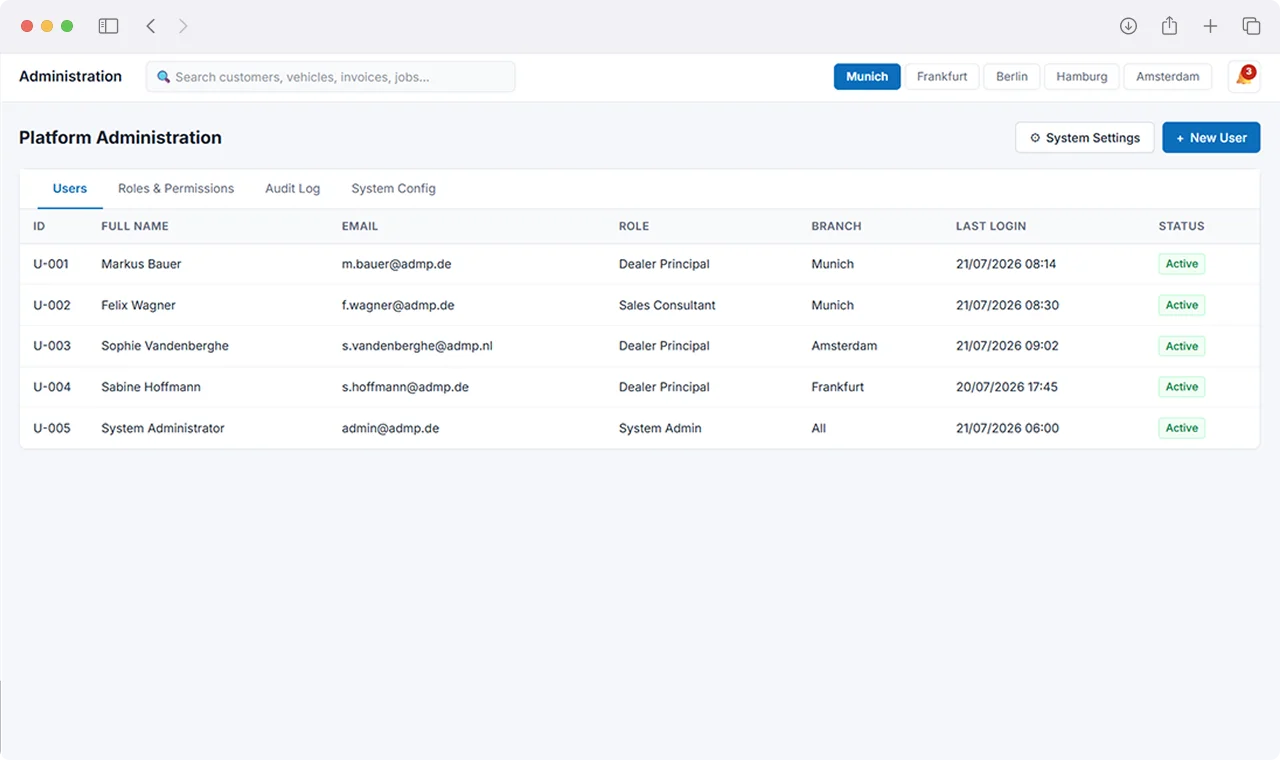Switch to the Frankfurt branch
Image resolution: width=1280 pixels, height=760 pixels.
click(x=942, y=77)
